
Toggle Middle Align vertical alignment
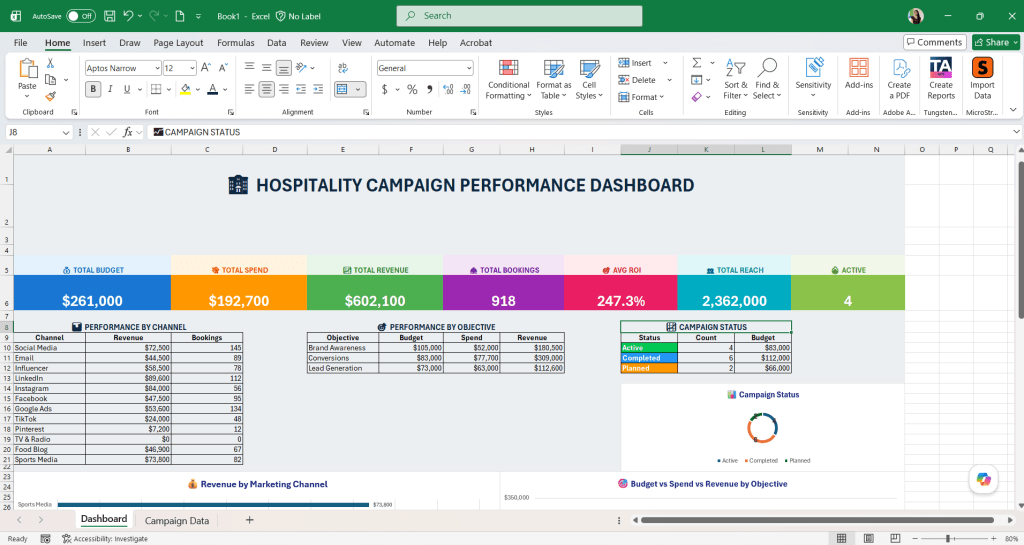tap(266, 67)
